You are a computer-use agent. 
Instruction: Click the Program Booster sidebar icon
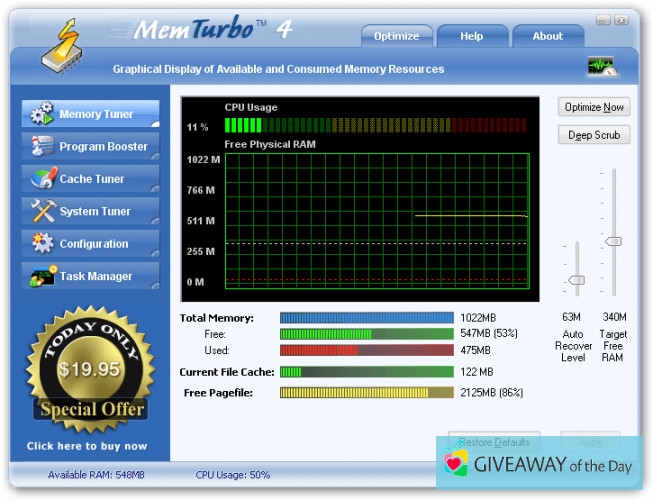click(42, 147)
